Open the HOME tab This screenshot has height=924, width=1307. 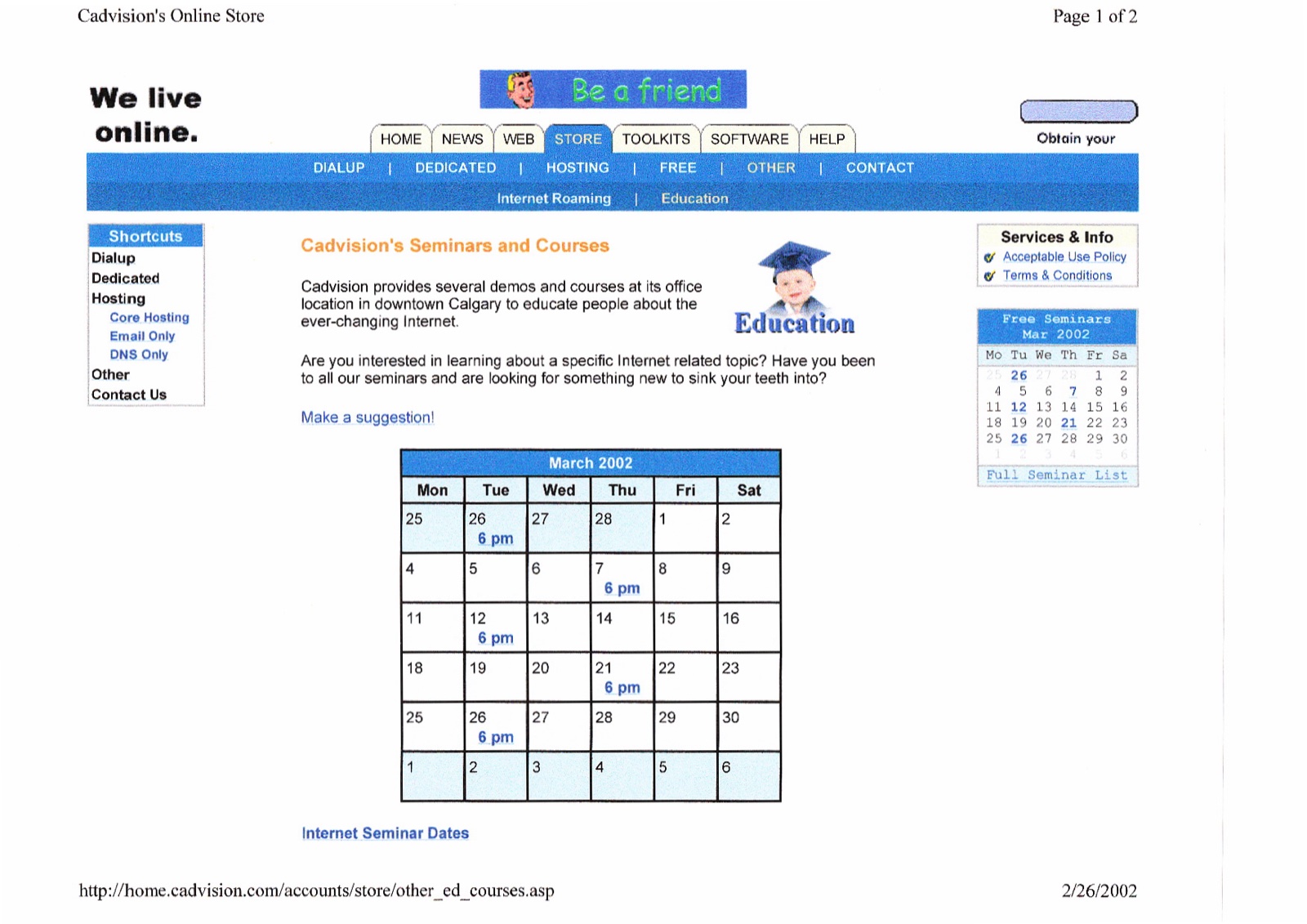(x=400, y=139)
